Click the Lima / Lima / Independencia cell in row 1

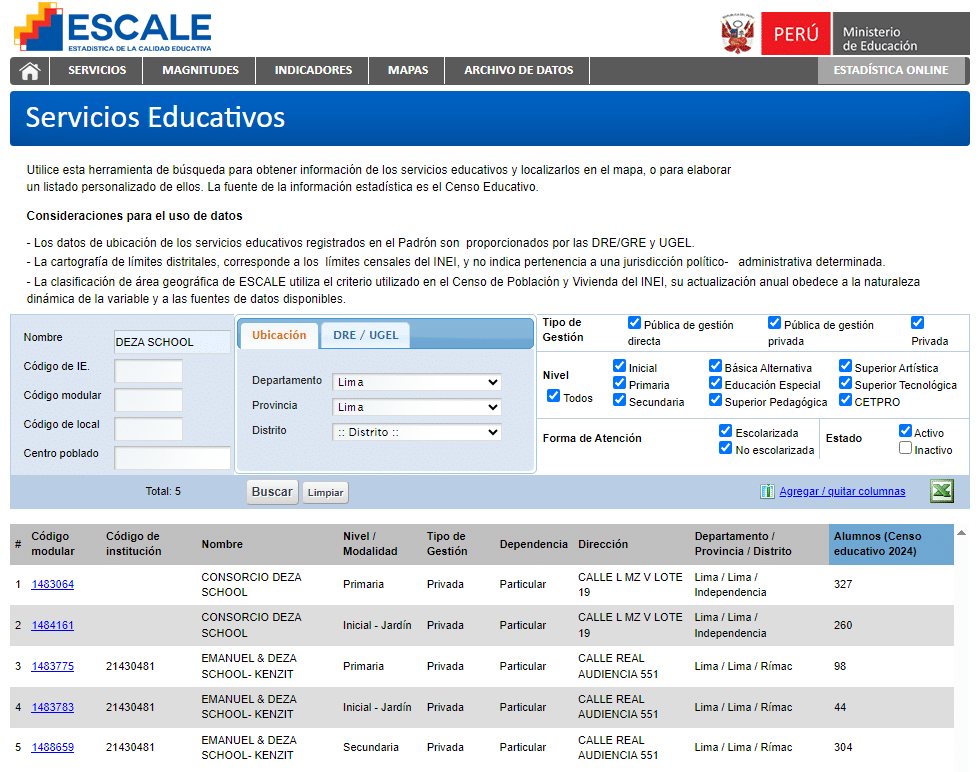coord(730,584)
